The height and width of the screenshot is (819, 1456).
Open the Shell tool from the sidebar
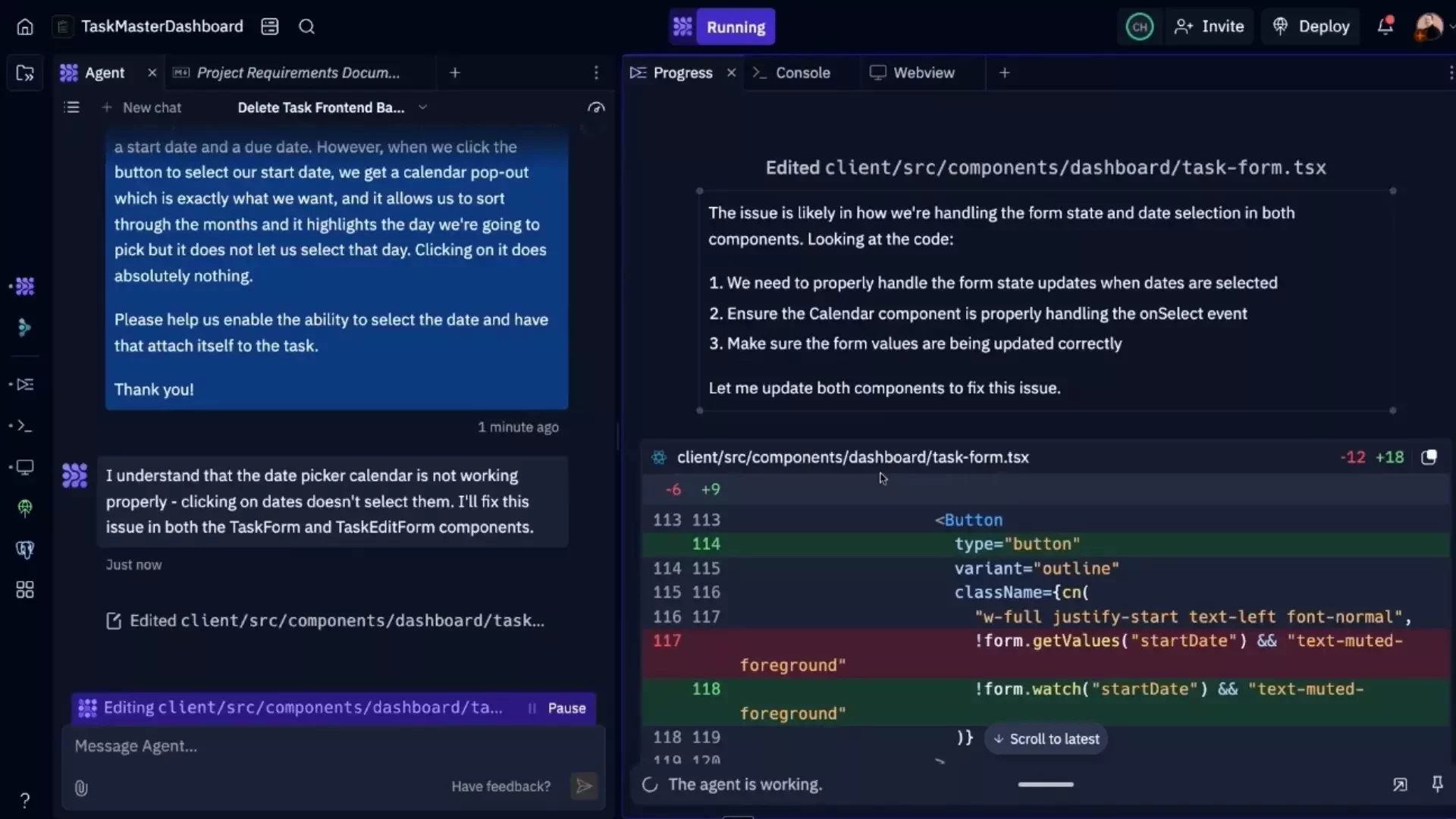point(24,425)
